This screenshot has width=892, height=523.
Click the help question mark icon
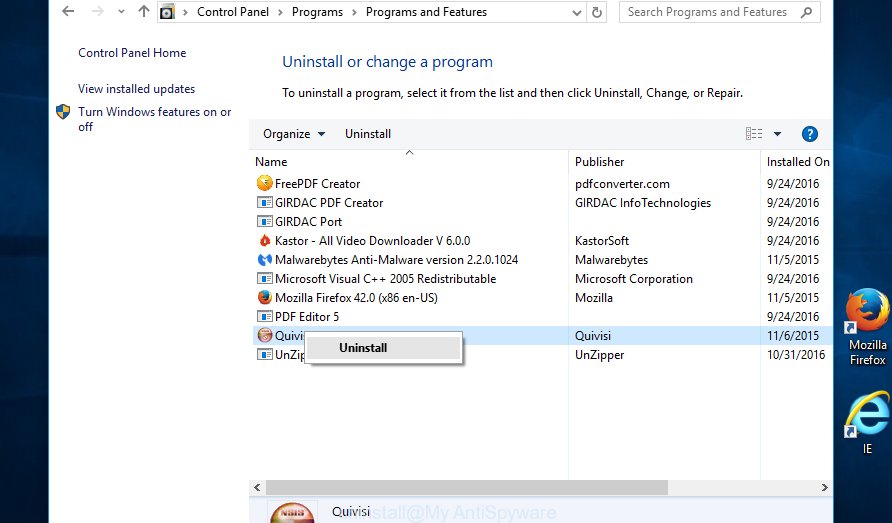coord(810,134)
